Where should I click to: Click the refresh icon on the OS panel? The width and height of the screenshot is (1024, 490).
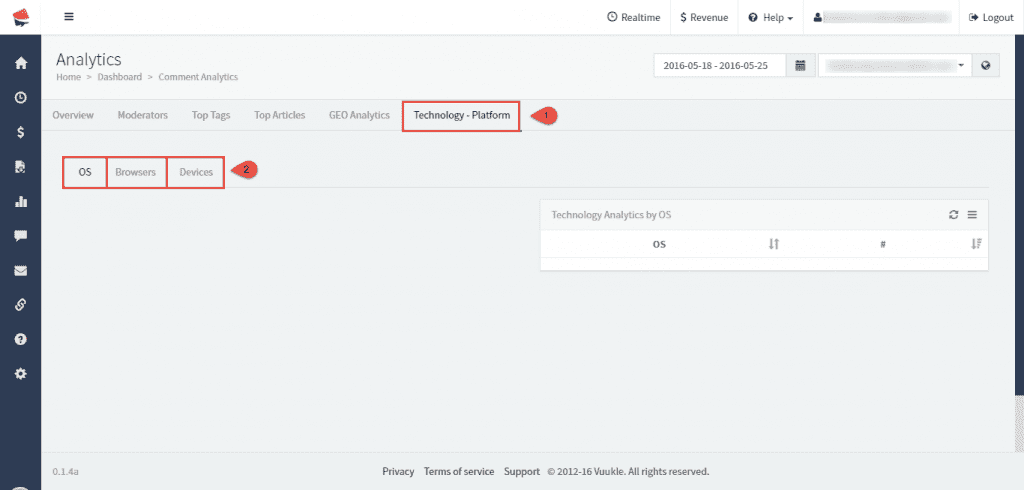click(954, 215)
